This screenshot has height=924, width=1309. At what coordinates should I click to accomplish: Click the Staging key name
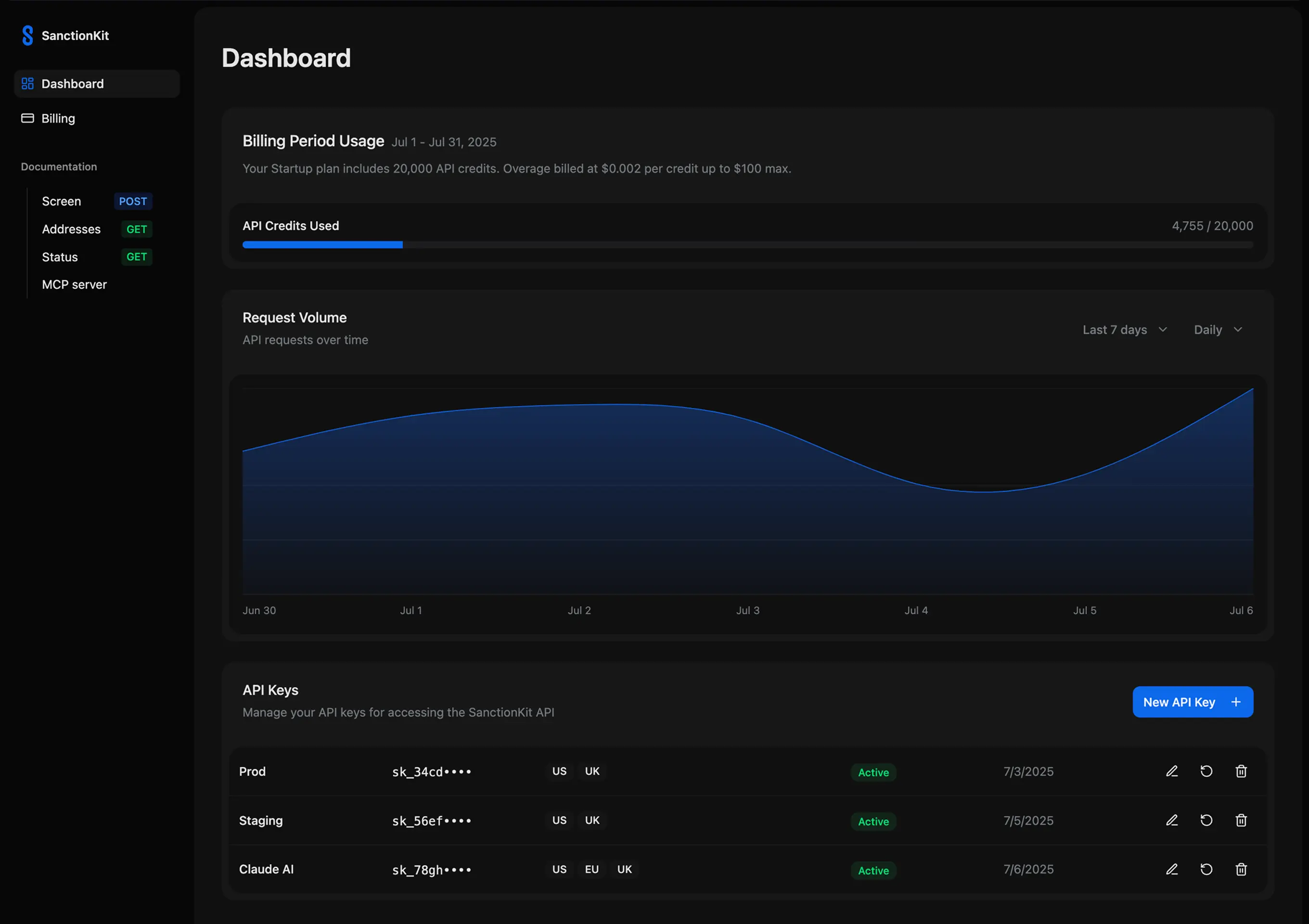click(x=260, y=820)
